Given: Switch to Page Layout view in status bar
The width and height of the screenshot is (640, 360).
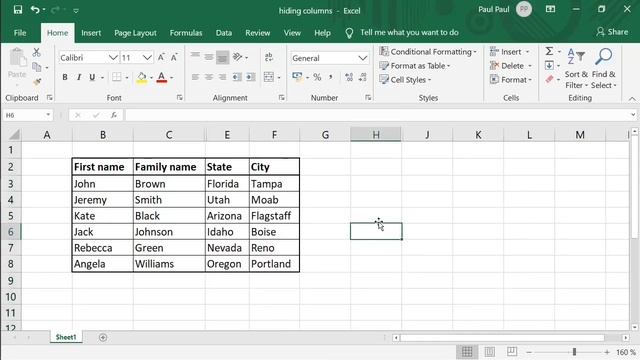Looking at the screenshot, I should coord(489,351).
